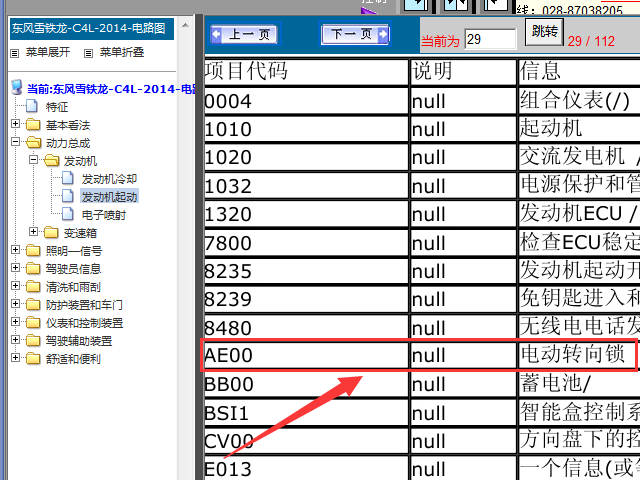Click the 清洗和雨刮 folder icon
Image resolution: width=640 pixels, height=480 pixels.
pos(33,286)
